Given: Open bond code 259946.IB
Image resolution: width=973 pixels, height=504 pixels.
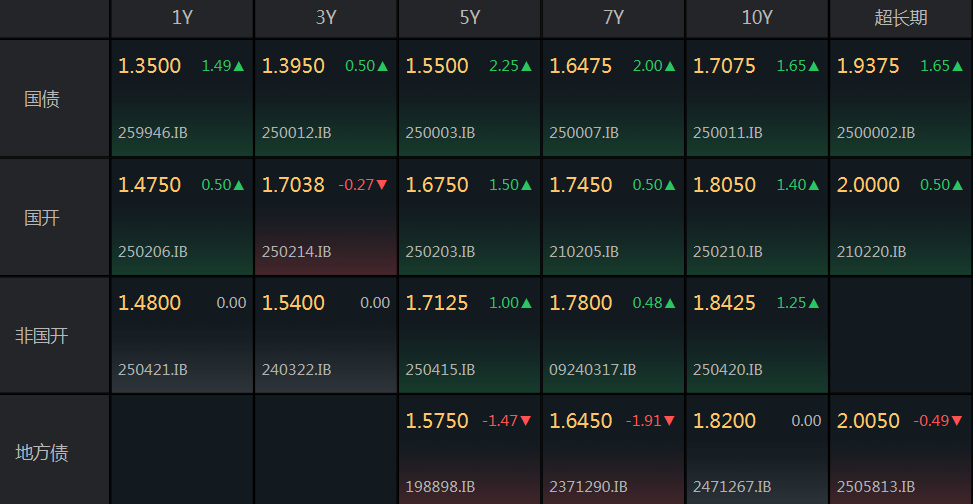Looking at the screenshot, I should click(x=153, y=132).
